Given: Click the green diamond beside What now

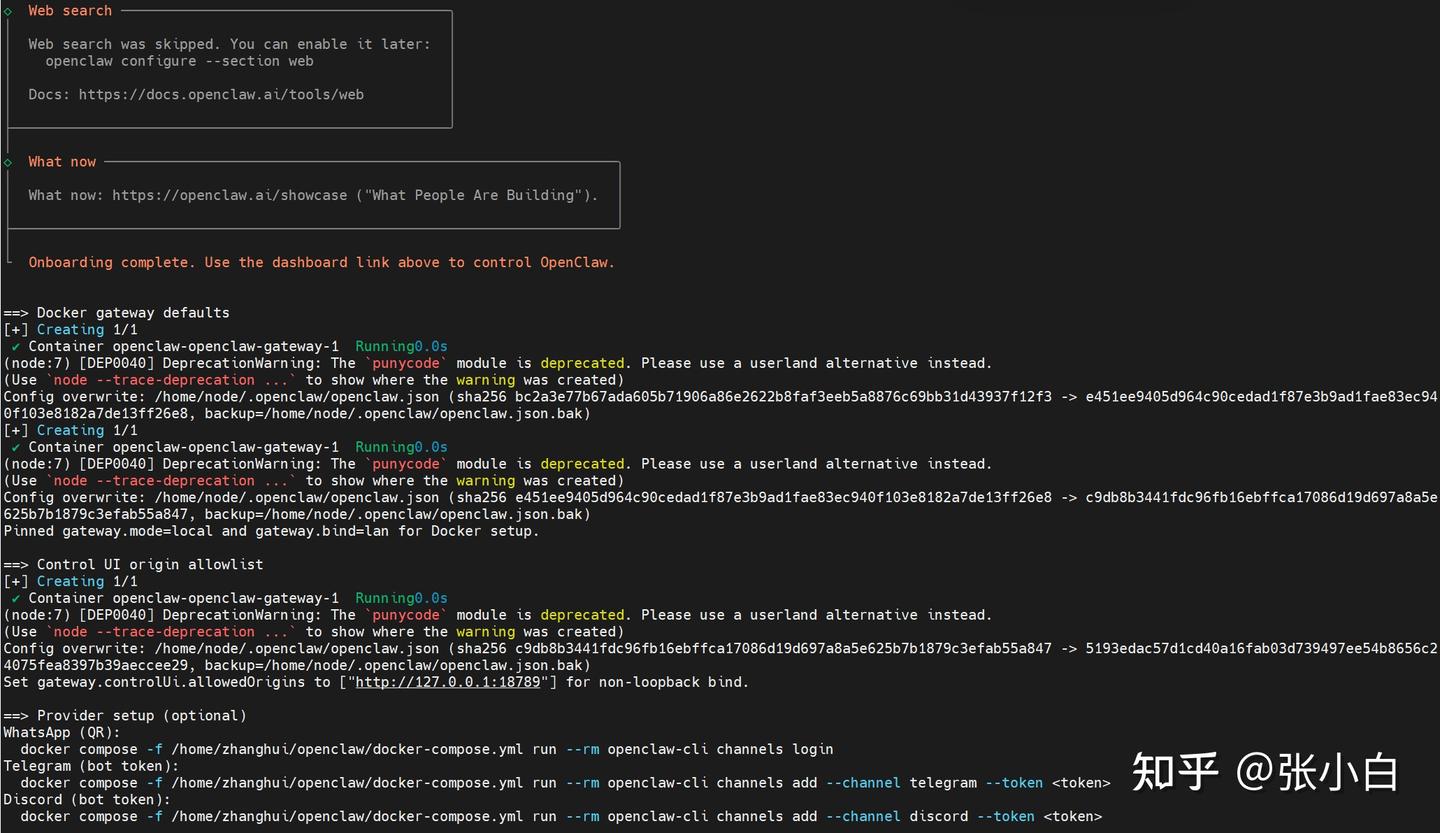Looking at the screenshot, I should coord(8,162).
